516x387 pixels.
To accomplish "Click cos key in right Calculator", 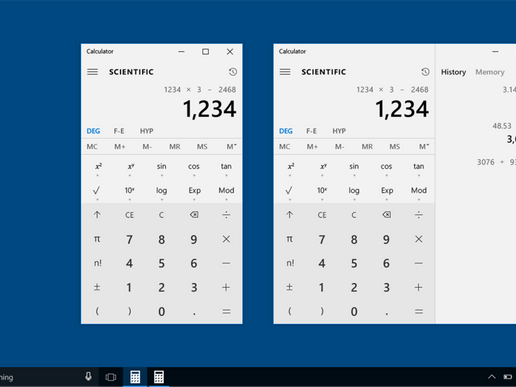I will (x=386, y=166).
